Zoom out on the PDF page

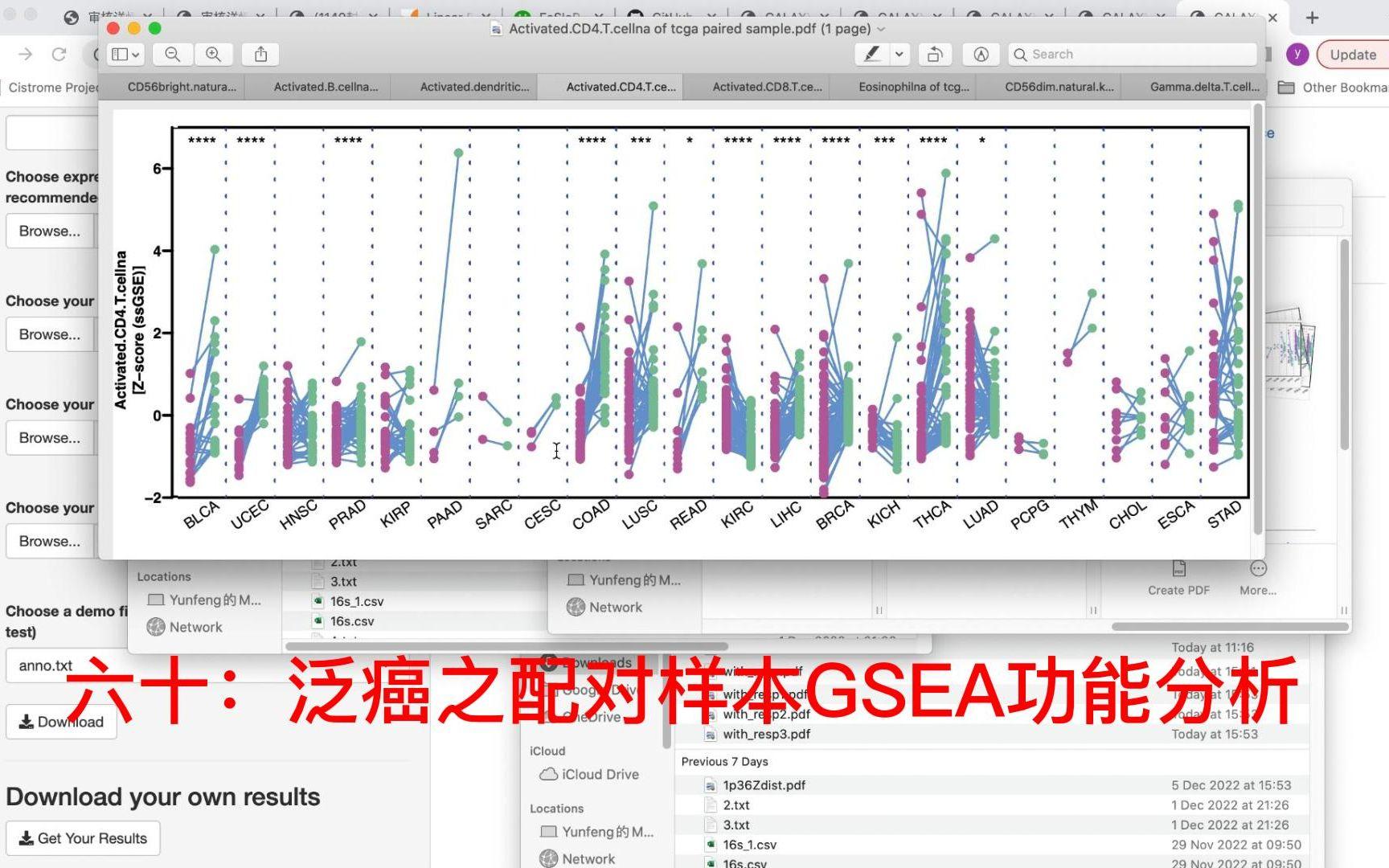(x=172, y=54)
